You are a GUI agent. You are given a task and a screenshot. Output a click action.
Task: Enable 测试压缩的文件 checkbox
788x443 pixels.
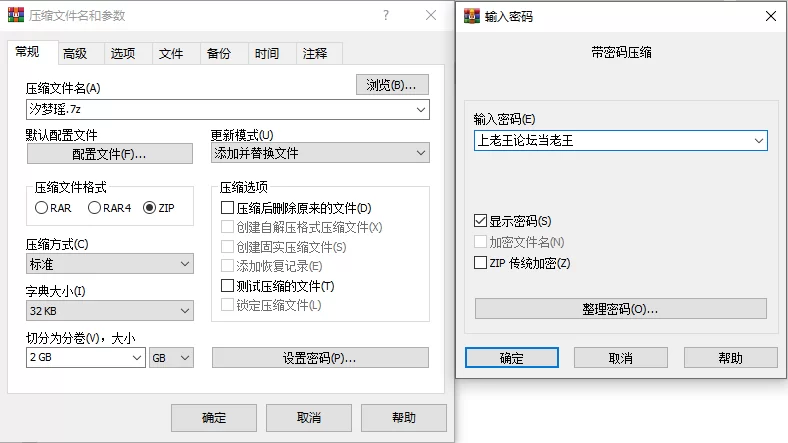point(227,286)
